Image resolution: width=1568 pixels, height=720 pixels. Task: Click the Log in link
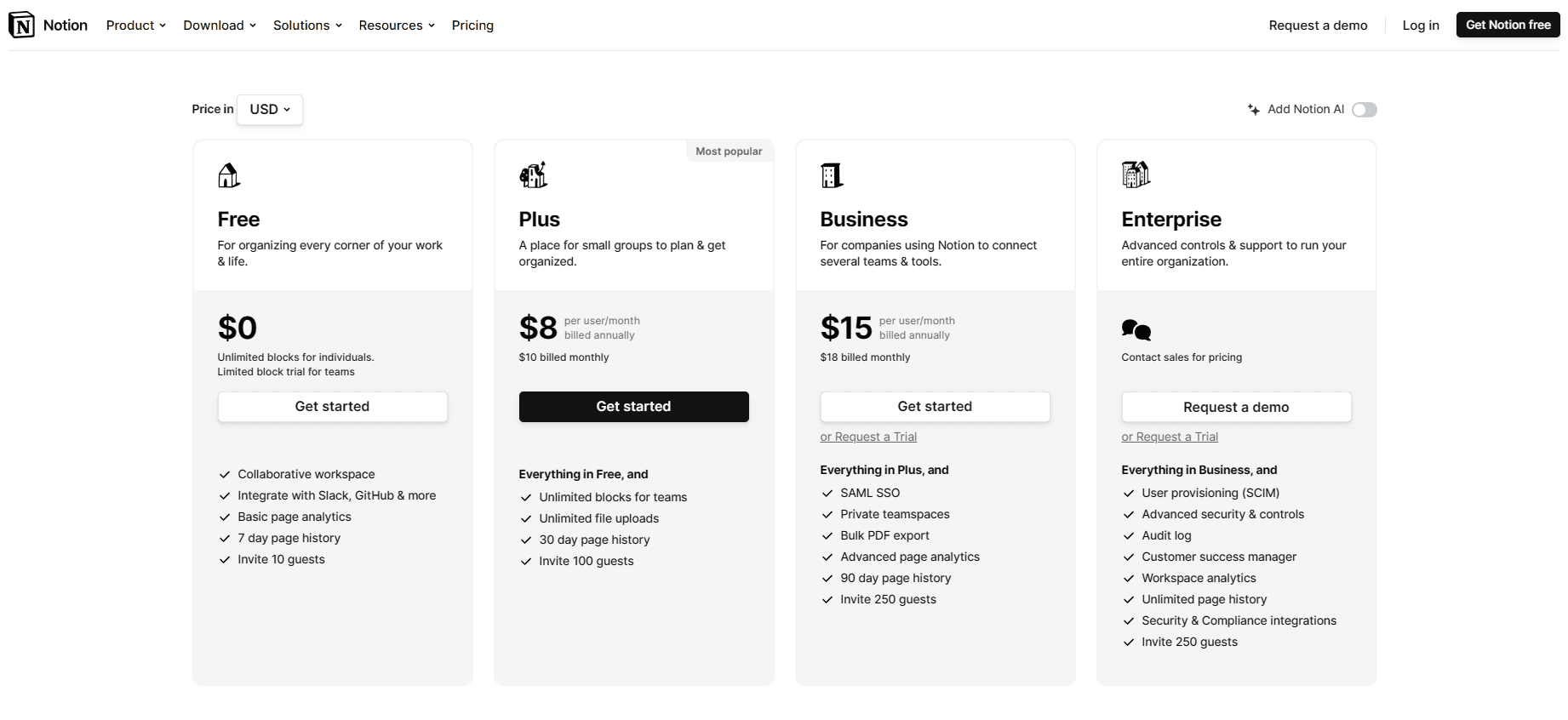tap(1421, 26)
